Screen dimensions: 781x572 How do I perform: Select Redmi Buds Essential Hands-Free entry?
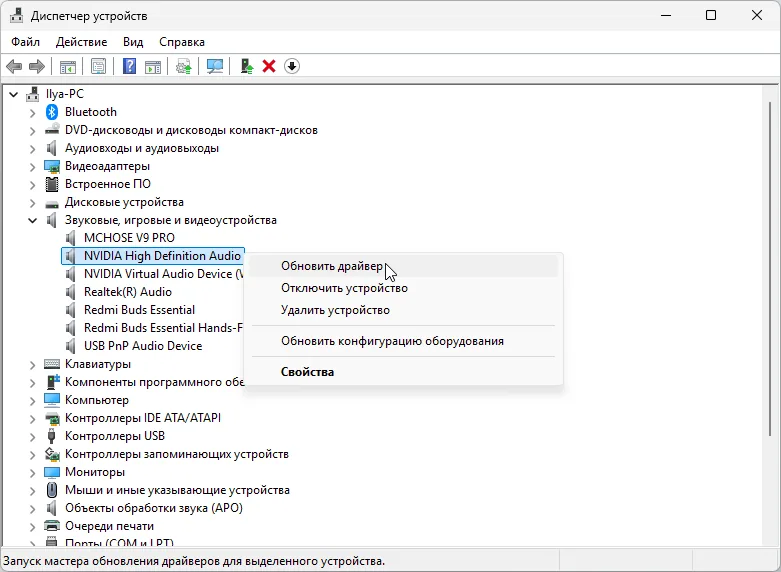[163, 327]
